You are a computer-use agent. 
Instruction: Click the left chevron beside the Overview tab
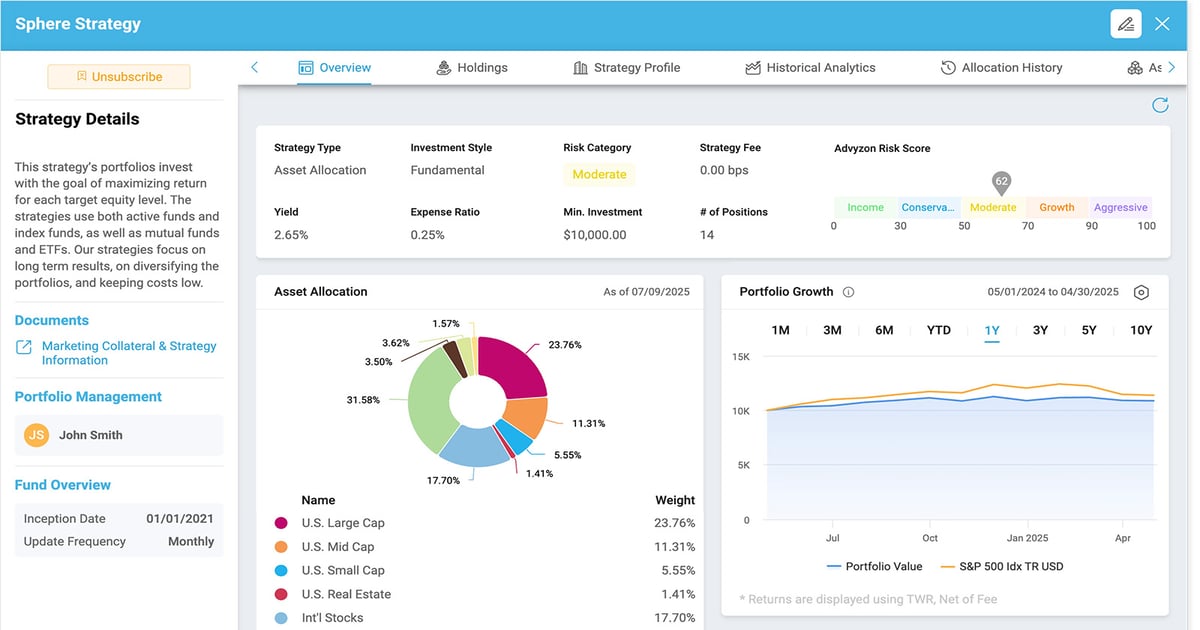coord(254,67)
